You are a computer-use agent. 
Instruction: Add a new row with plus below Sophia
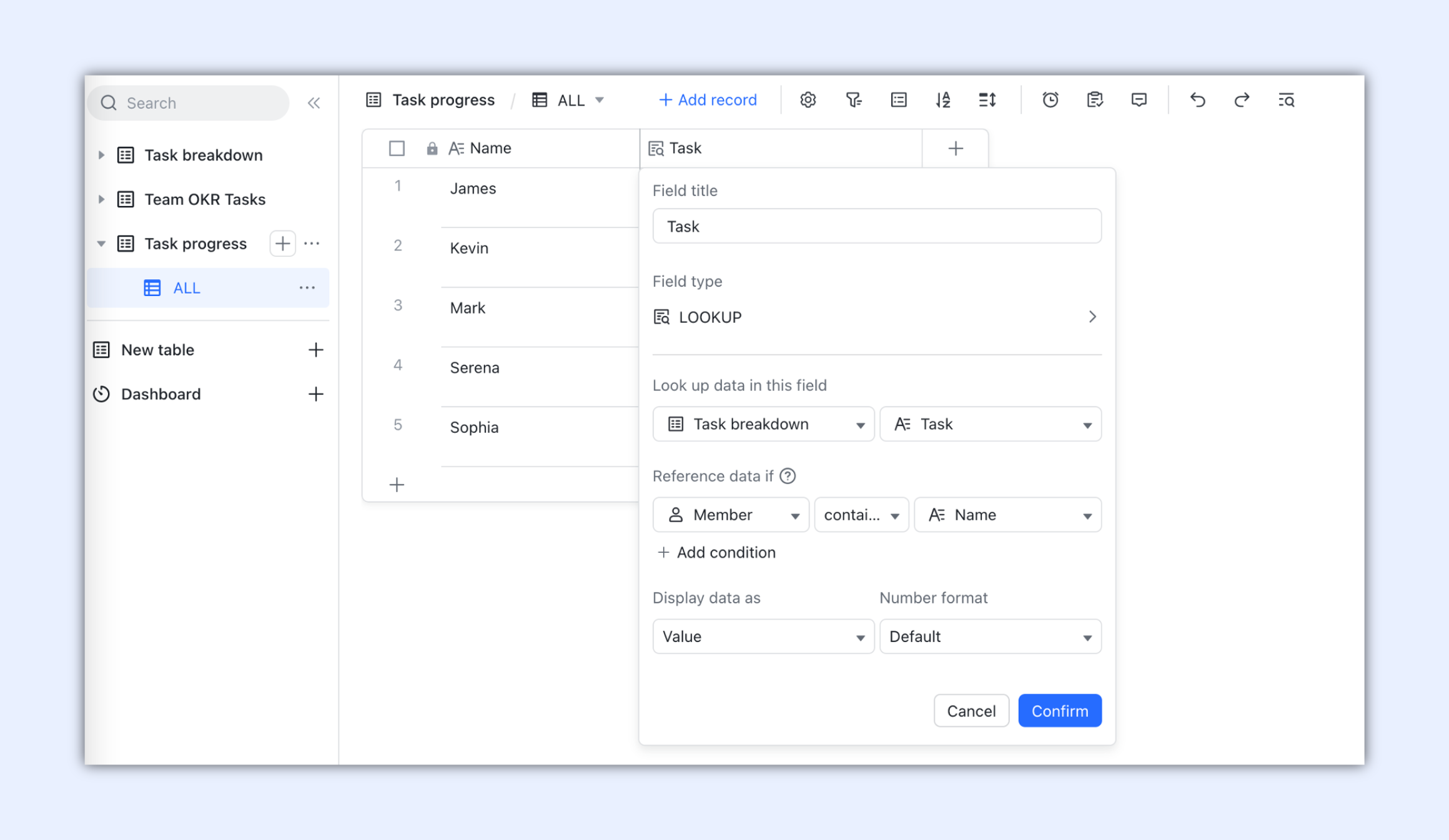tap(397, 485)
